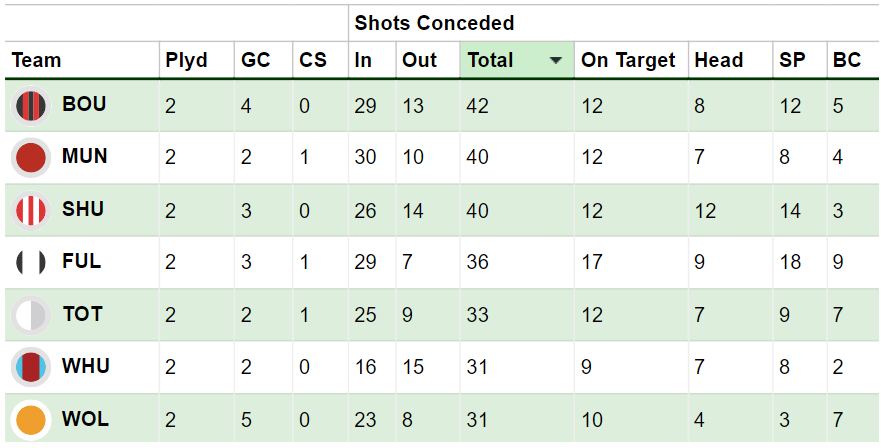Sort by the On Target column header
The image size is (881, 448).
tap(628, 60)
